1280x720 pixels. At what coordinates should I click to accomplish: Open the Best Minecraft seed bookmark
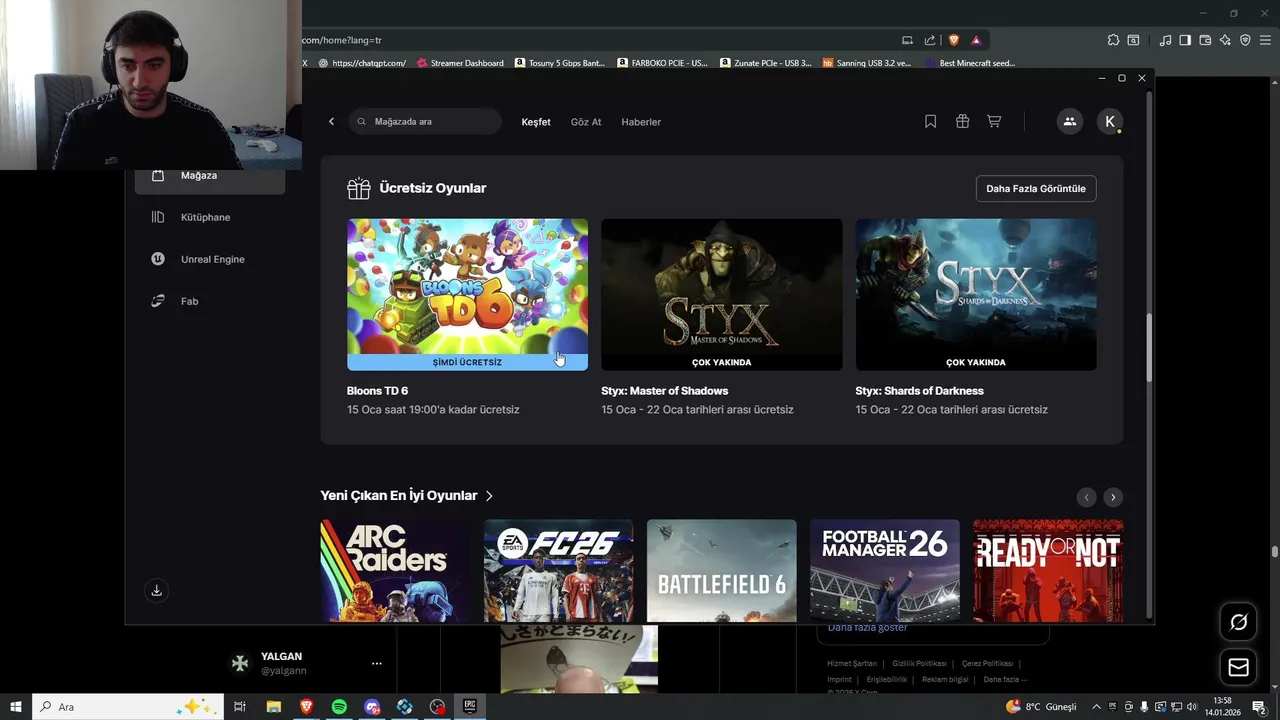pyautogui.click(x=970, y=63)
